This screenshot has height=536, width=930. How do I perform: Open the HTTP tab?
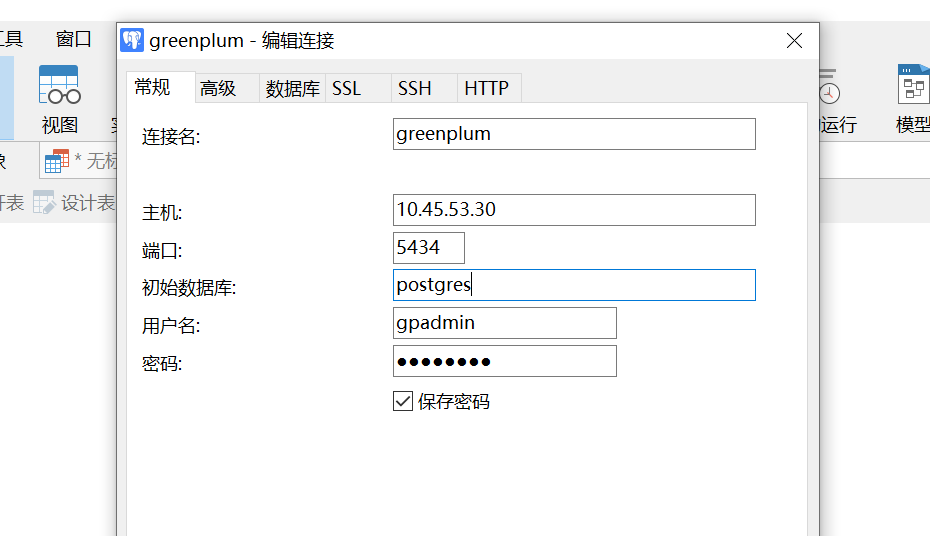pos(489,88)
